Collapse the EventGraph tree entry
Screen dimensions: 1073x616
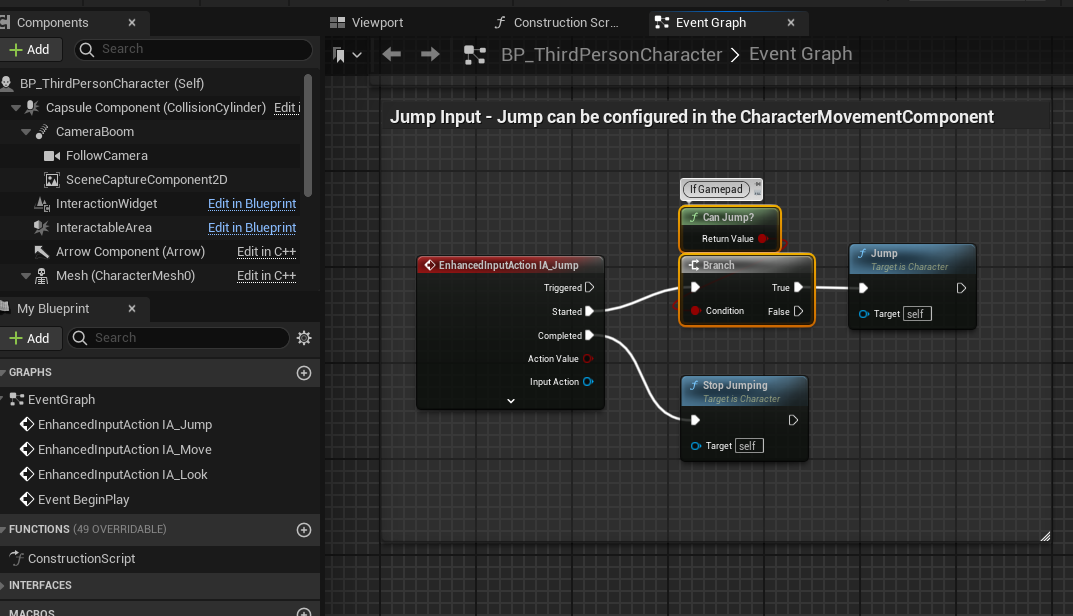(4, 400)
